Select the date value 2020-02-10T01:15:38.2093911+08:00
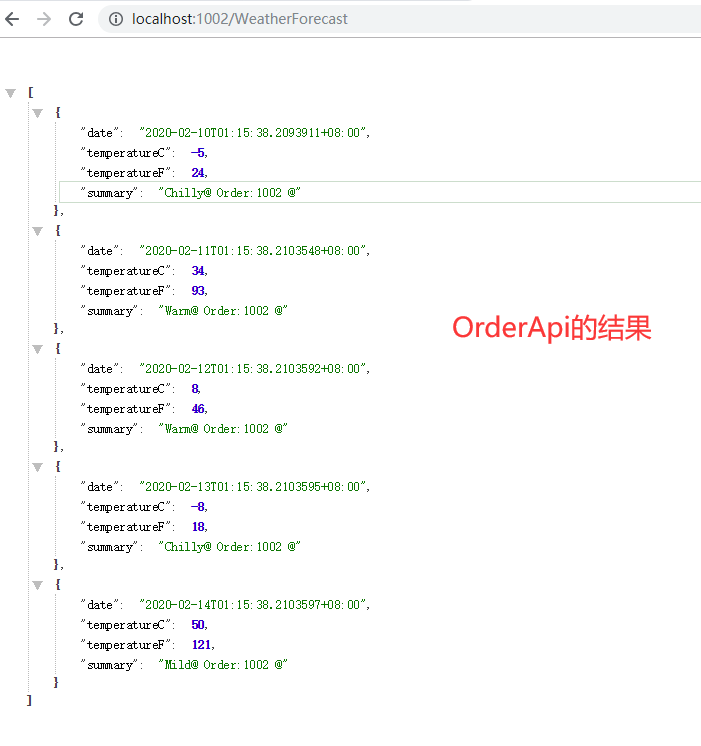The width and height of the screenshot is (701, 746). click(253, 133)
